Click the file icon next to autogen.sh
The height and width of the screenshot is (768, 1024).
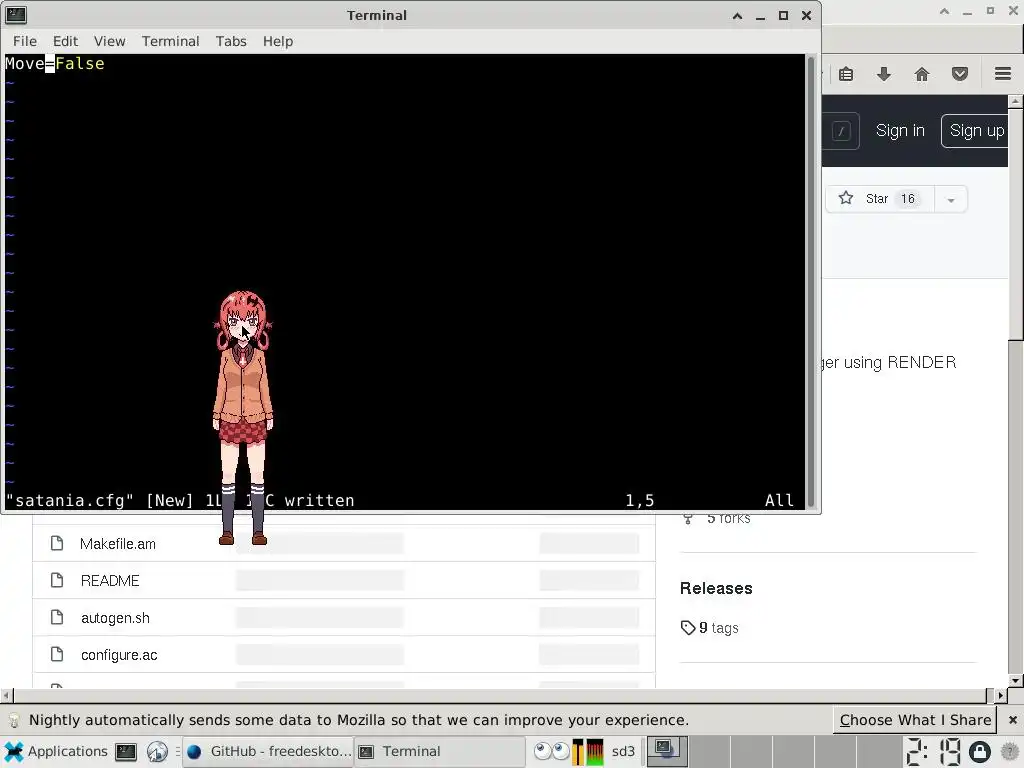(57, 617)
